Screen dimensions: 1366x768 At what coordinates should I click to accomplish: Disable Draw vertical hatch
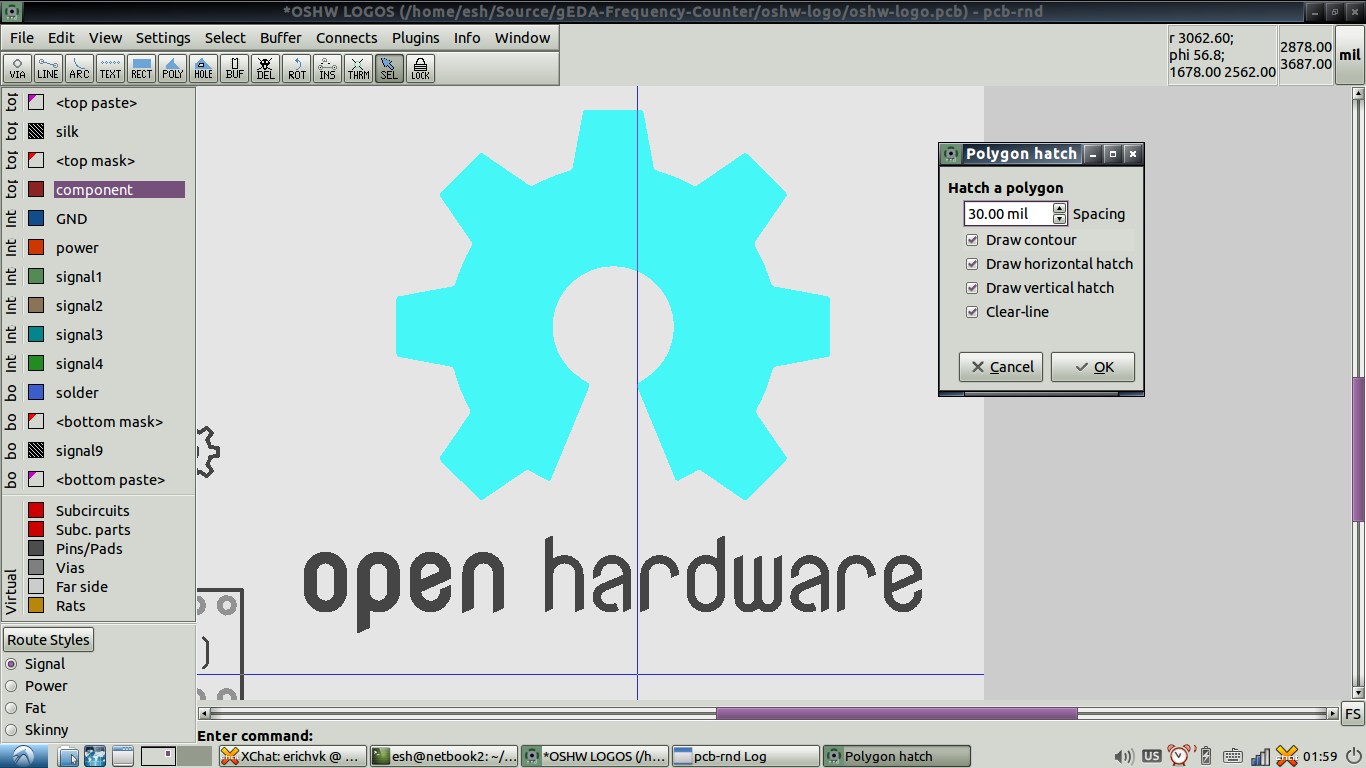pyautogui.click(x=972, y=288)
